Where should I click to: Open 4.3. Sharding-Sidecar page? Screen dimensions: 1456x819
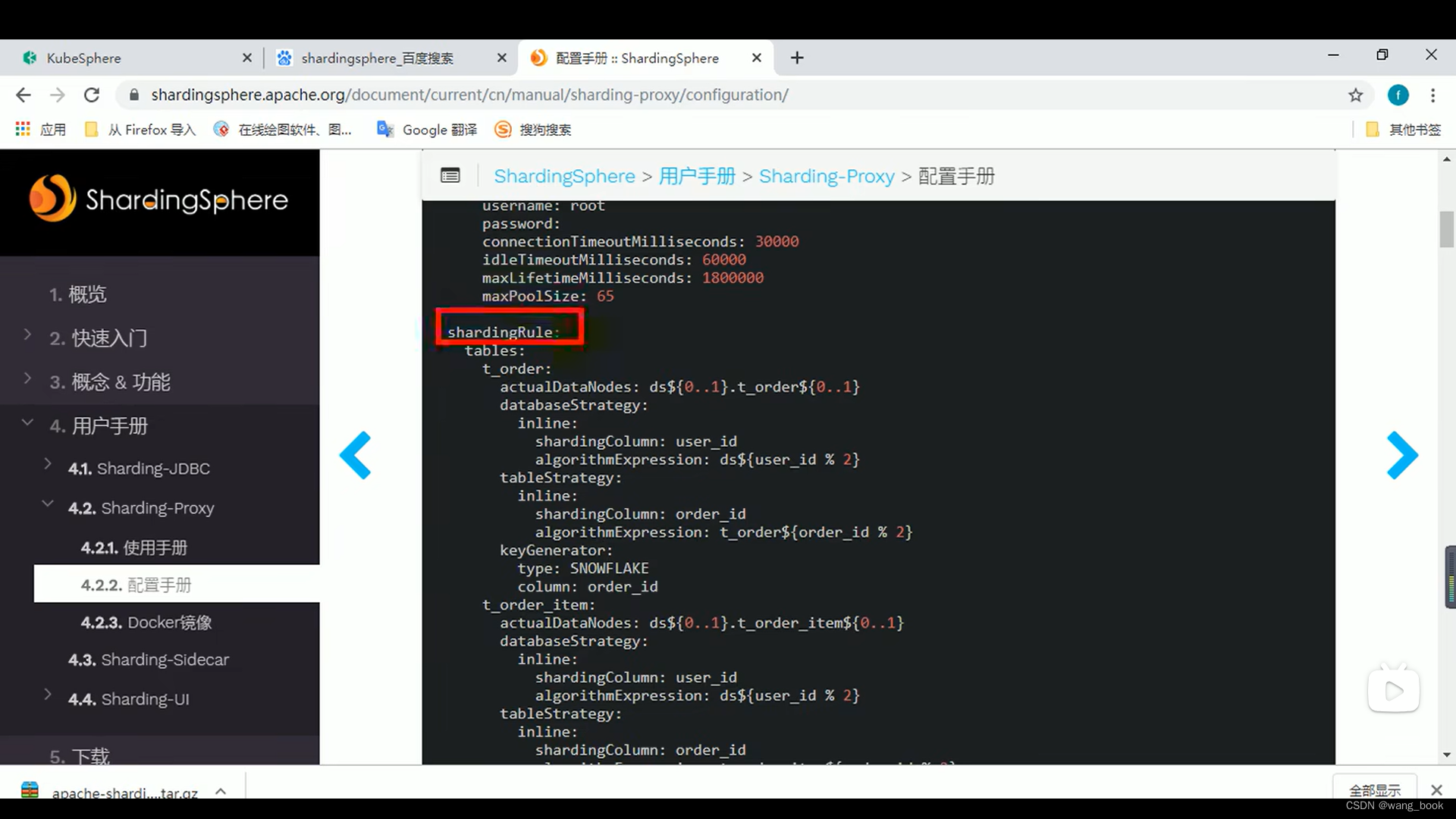coord(149,660)
